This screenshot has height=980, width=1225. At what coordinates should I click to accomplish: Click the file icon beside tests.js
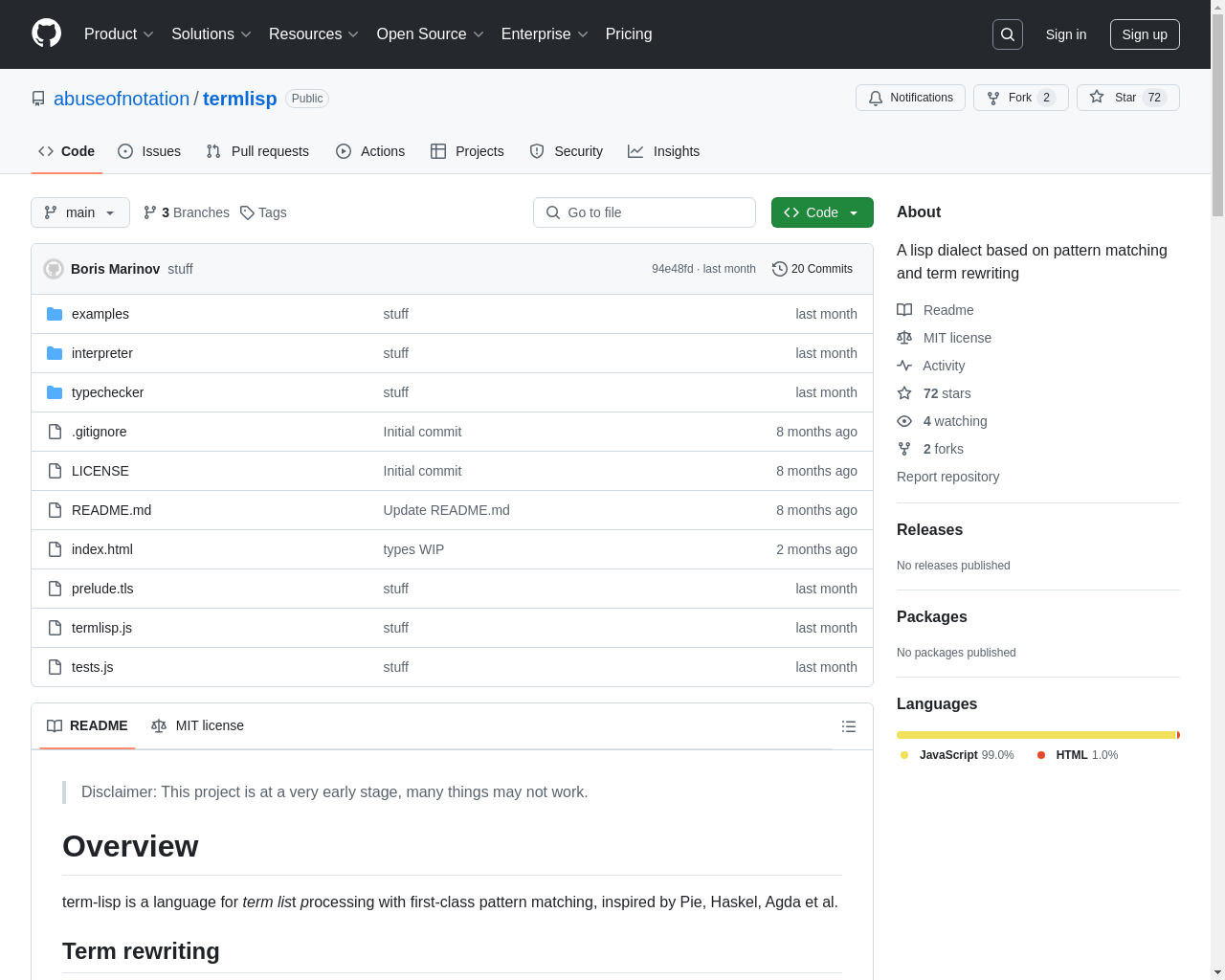click(x=55, y=667)
